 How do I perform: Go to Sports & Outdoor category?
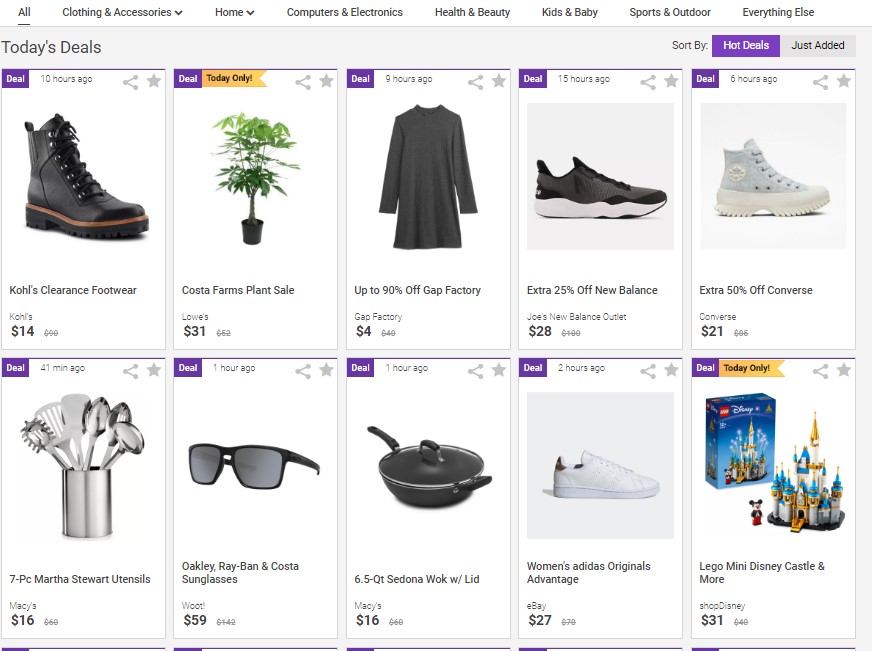pyautogui.click(x=670, y=12)
